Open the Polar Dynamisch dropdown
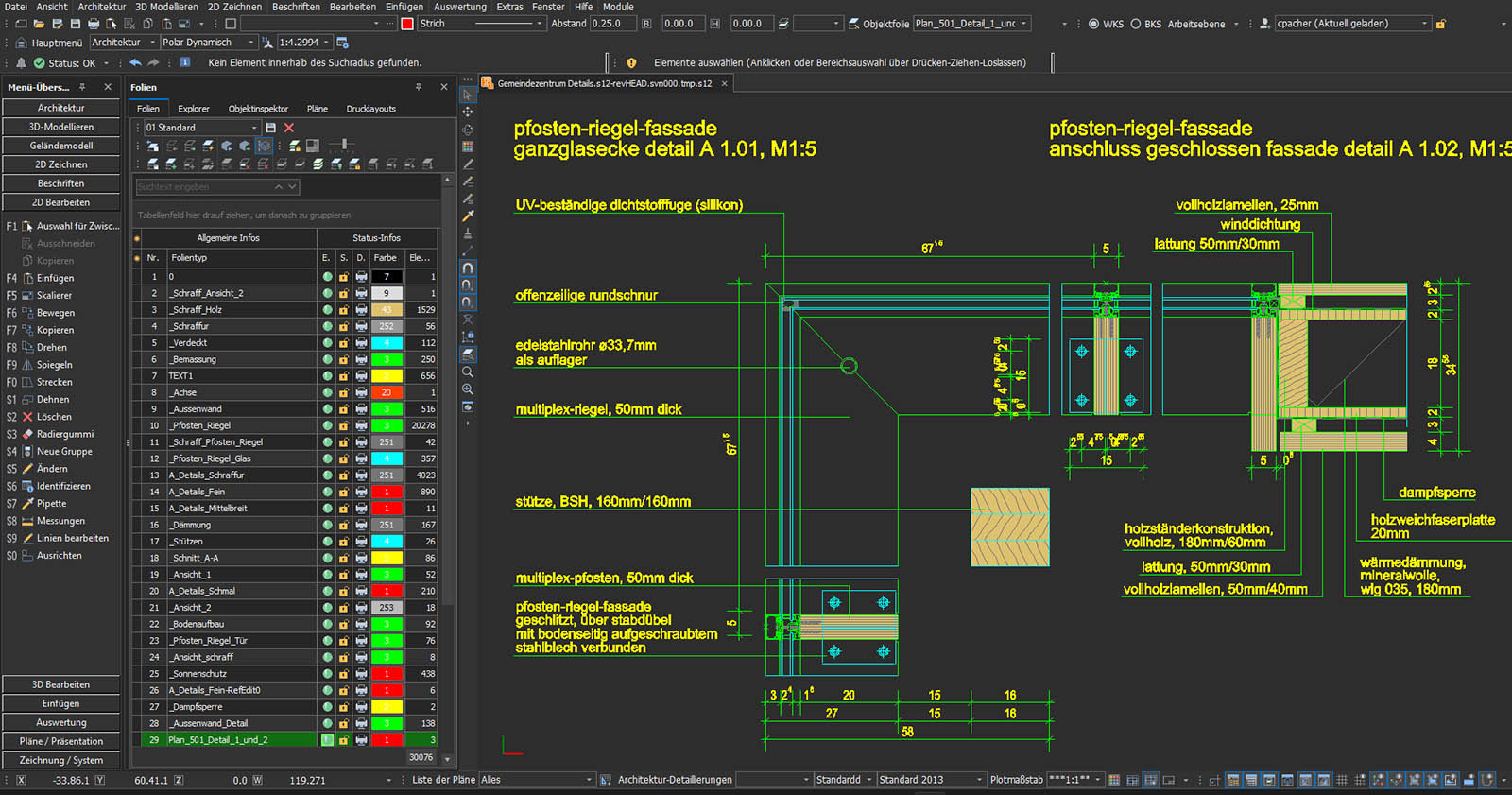The width and height of the screenshot is (1512, 795). click(251, 43)
